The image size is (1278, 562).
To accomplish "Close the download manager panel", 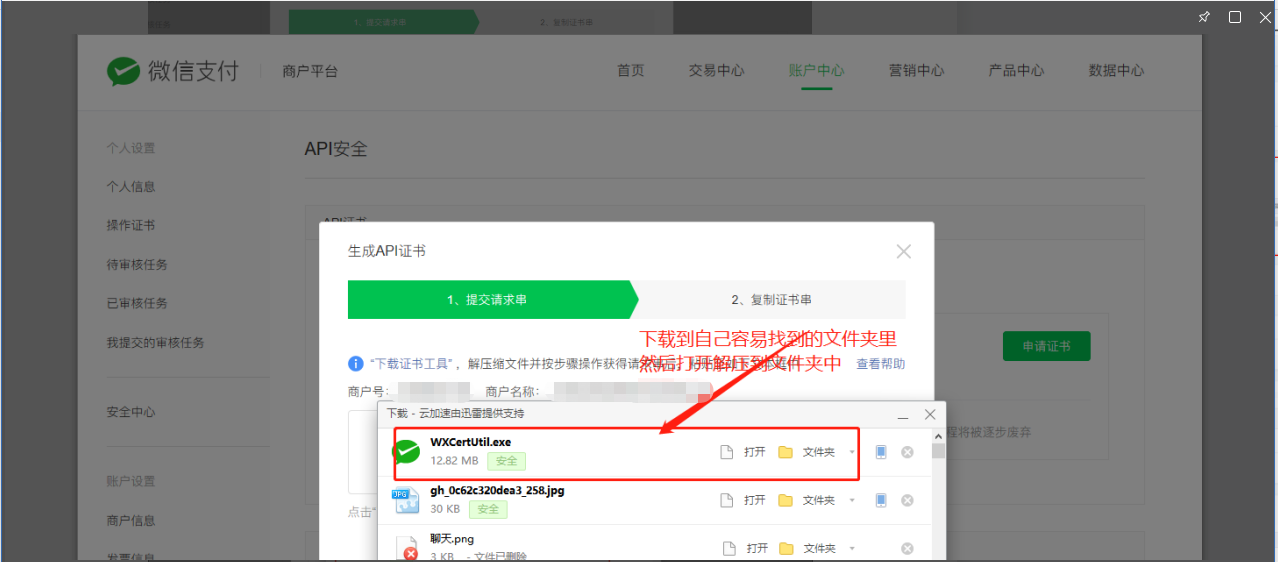I will click(x=930, y=413).
